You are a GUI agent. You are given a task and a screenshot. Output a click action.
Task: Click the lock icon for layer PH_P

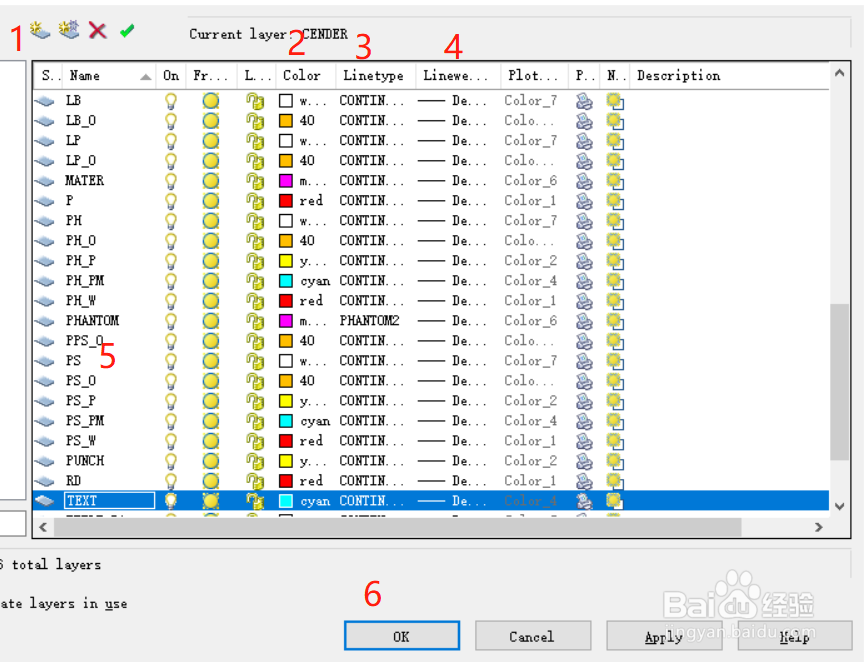click(x=255, y=261)
